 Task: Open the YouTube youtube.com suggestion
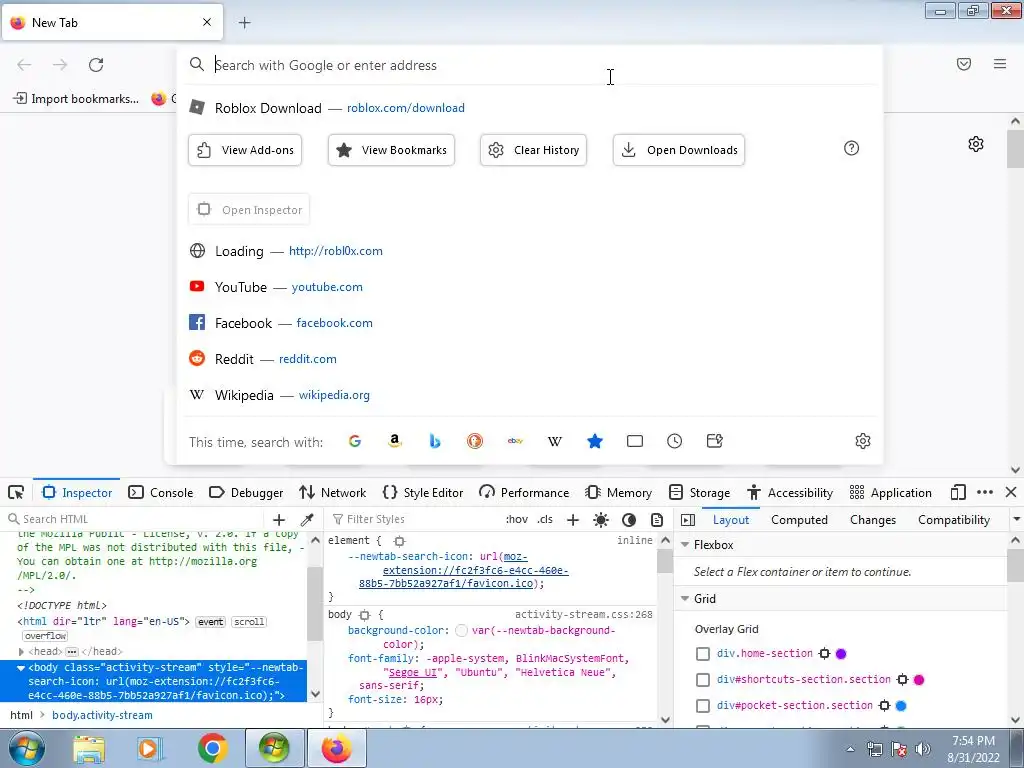click(x=530, y=287)
